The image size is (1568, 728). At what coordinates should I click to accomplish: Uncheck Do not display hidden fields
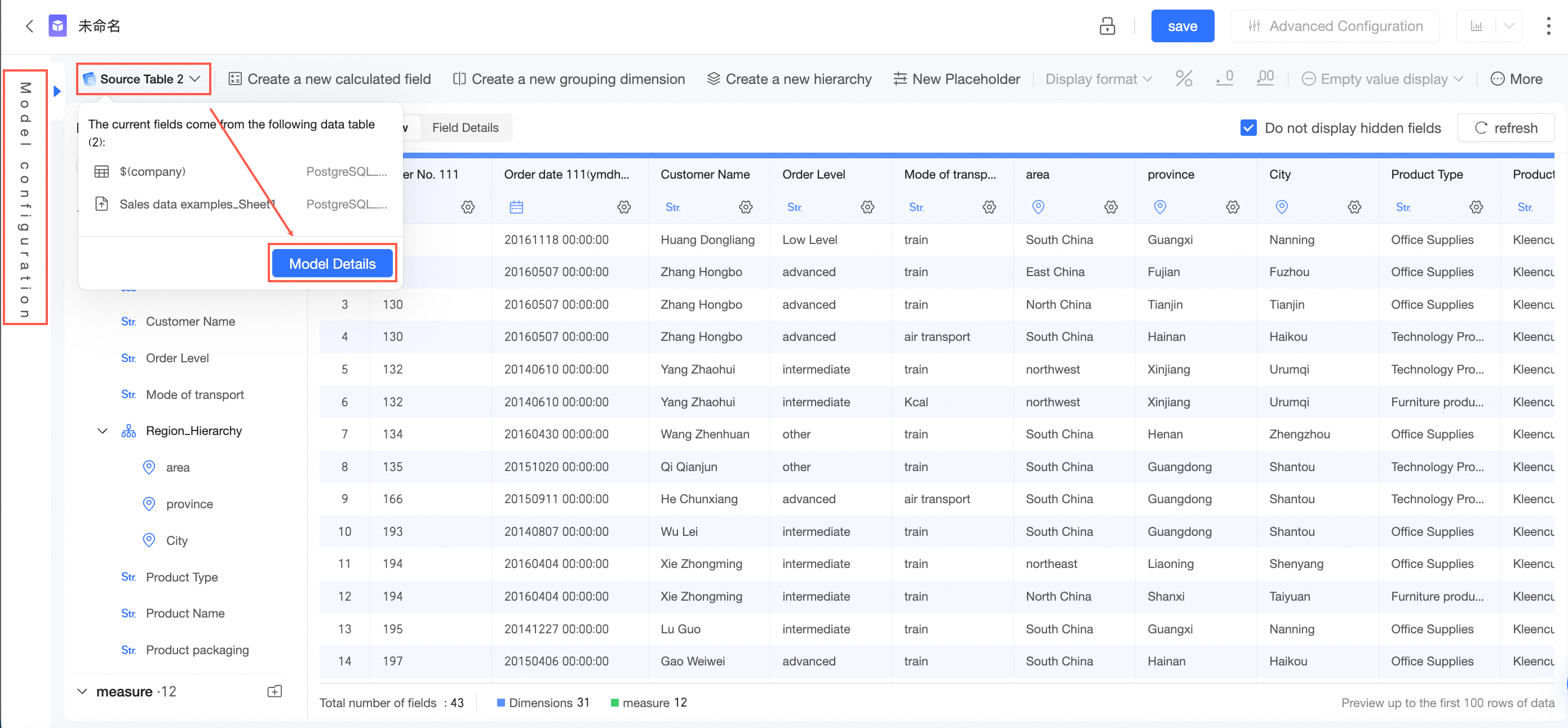(x=1248, y=128)
